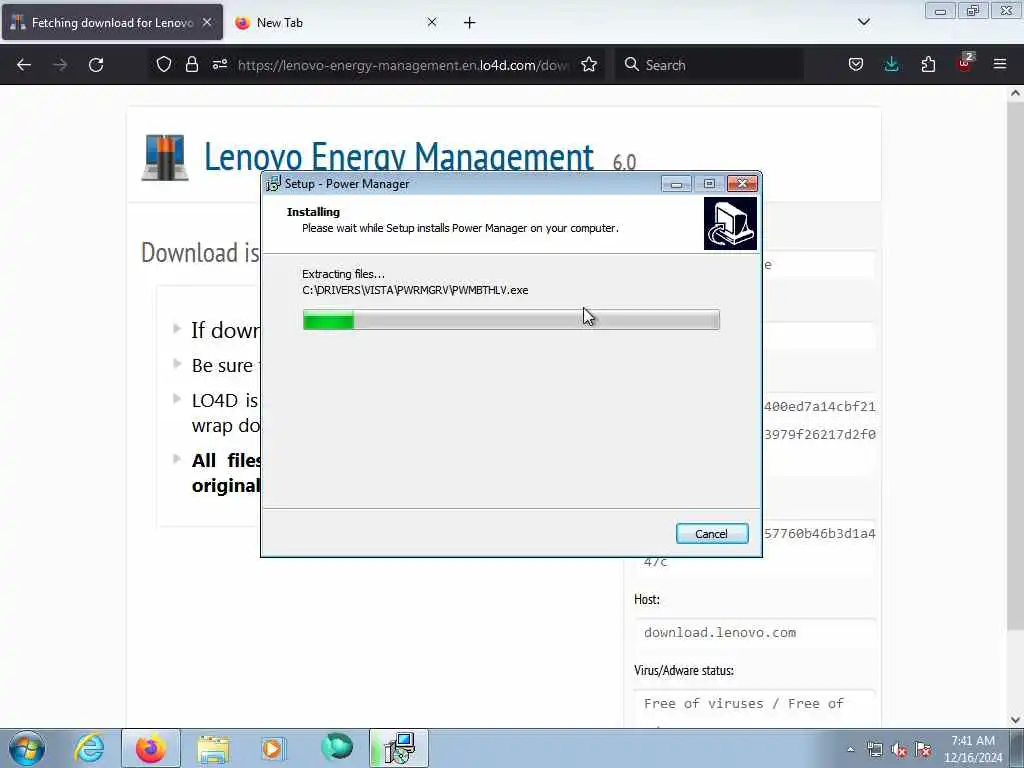Click the Firefox forward arrow

pyautogui.click(x=60, y=65)
